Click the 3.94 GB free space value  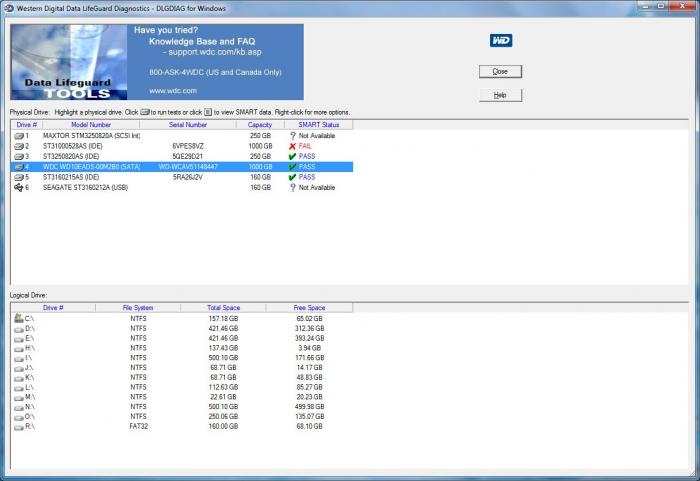(309, 348)
